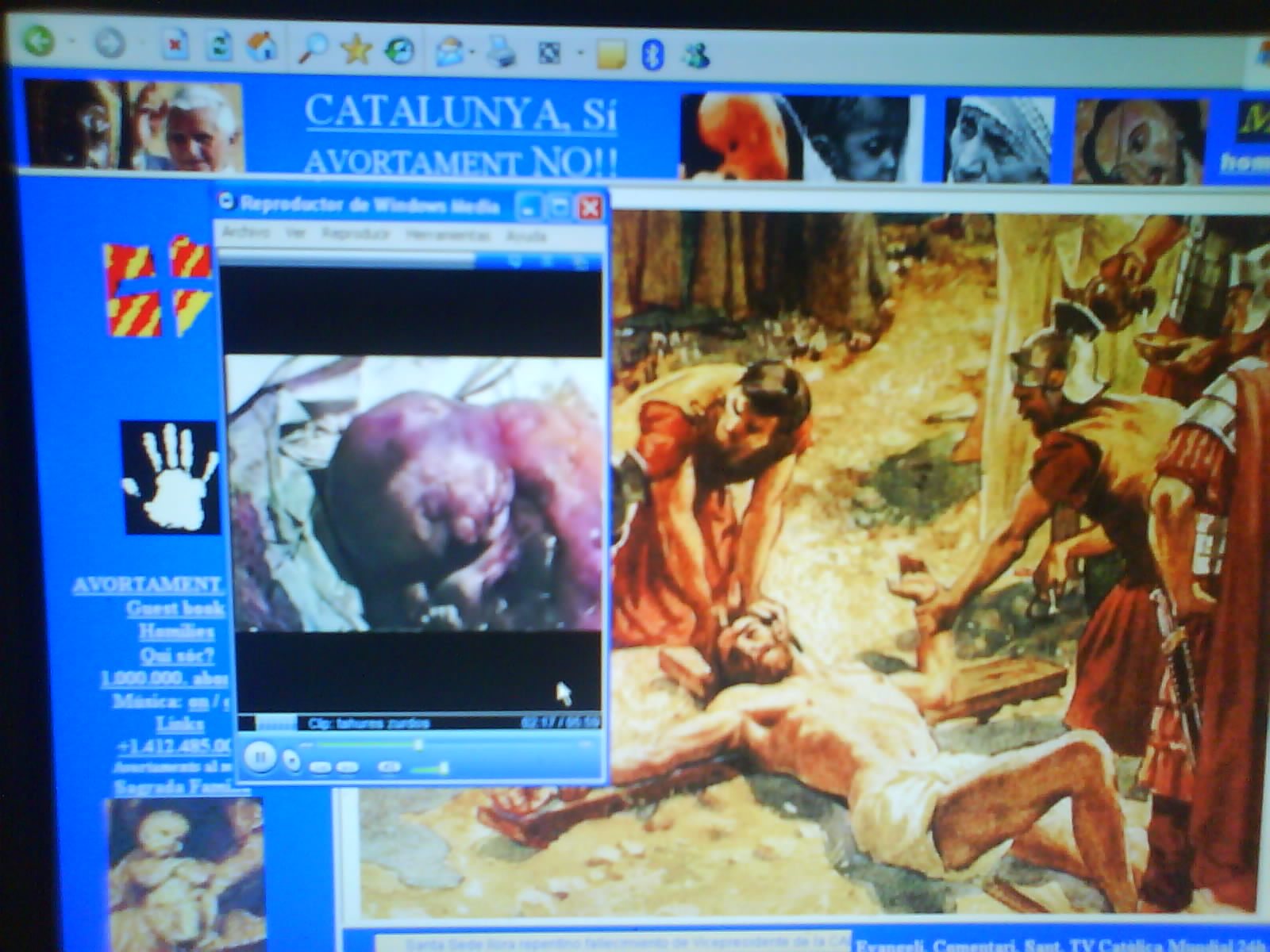Click the Media Player window icon in title bar
The height and width of the screenshot is (952, 1270).
click(226, 202)
